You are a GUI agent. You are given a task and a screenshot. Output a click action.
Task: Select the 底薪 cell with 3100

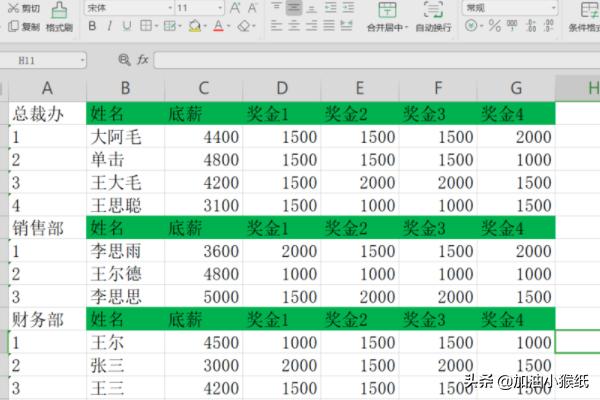click(204, 205)
